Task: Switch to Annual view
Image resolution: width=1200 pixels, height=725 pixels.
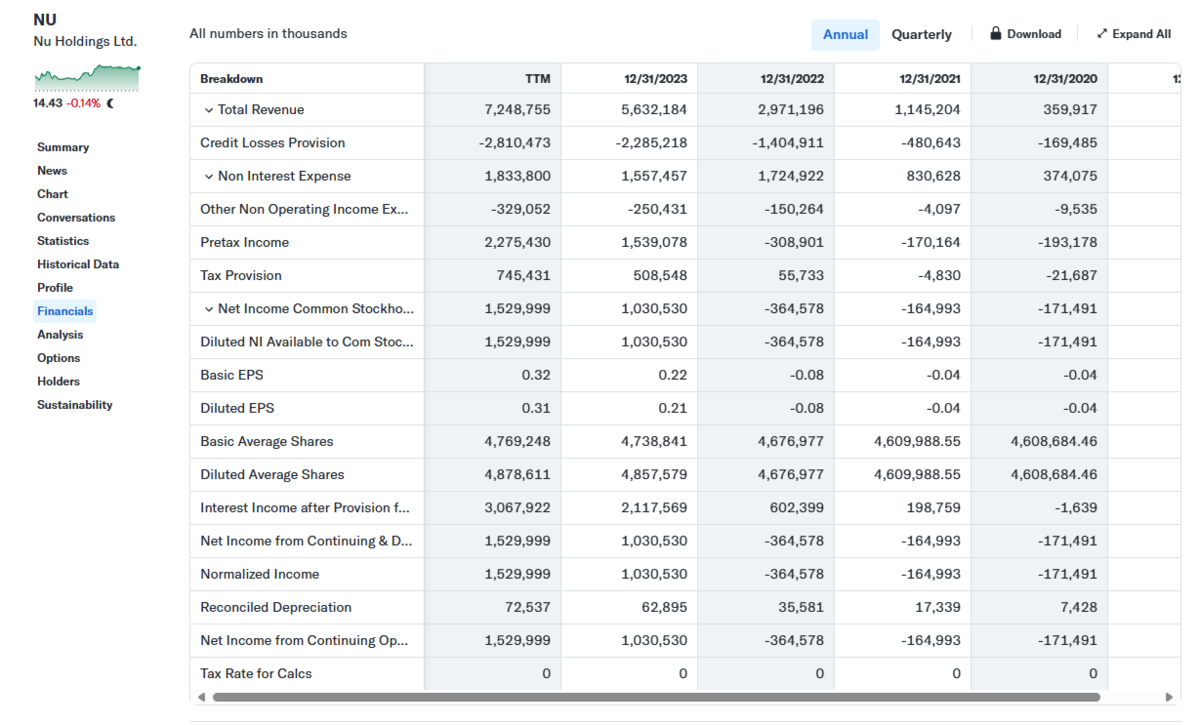Action: click(x=845, y=34)
